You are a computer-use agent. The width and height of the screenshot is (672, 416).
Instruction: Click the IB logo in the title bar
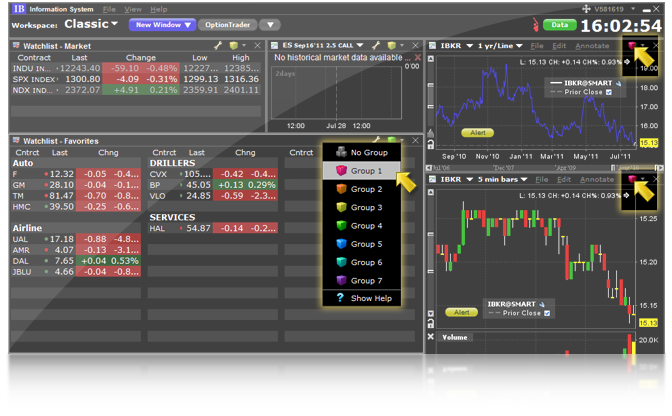point(19,9)
